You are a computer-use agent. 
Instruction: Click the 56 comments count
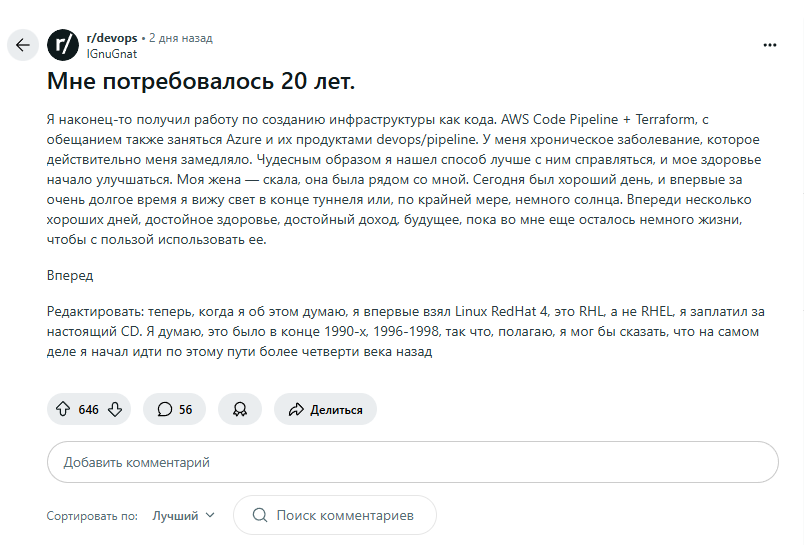185,409
